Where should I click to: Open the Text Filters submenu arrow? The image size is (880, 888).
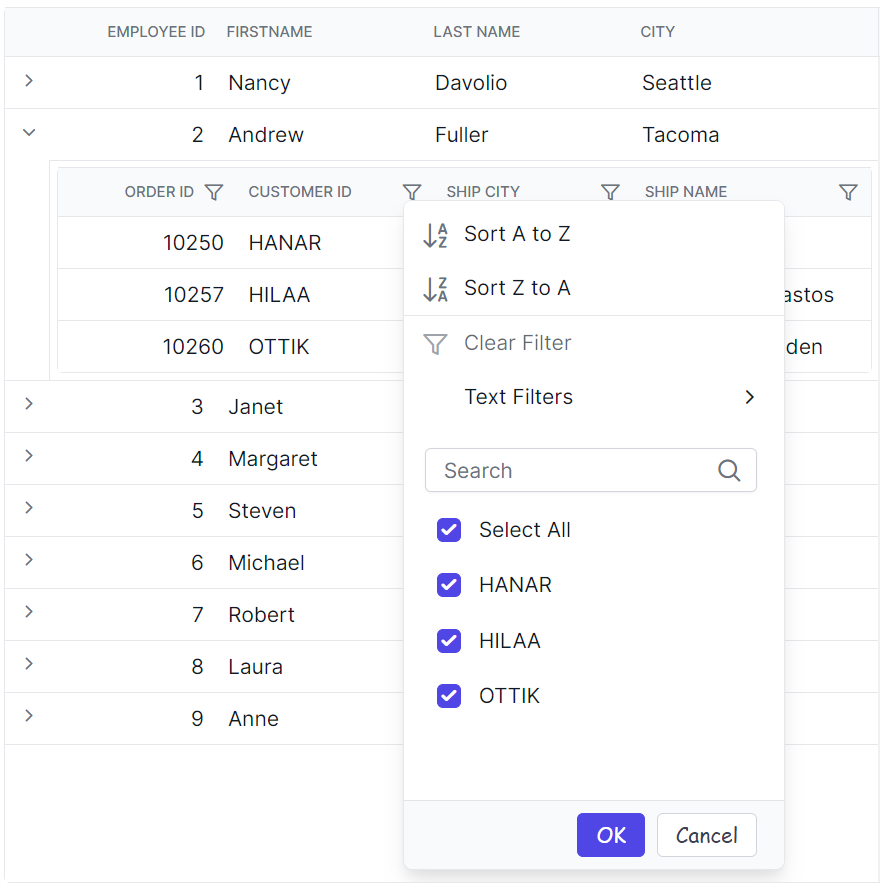point(750,397)
